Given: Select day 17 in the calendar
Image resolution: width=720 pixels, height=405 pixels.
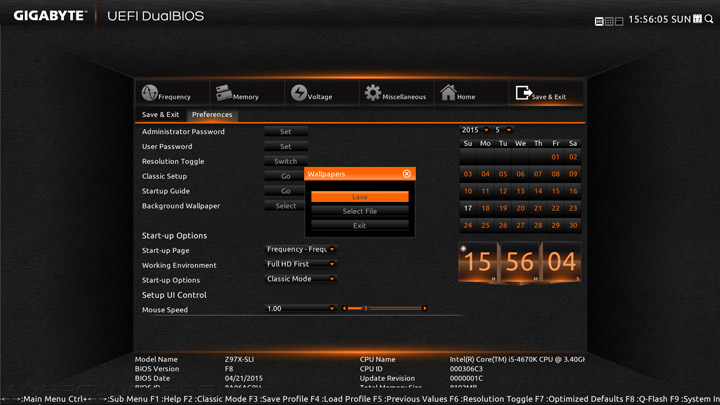Looking at the screenshot, I should pyautogui.click(x=468, y=208).
